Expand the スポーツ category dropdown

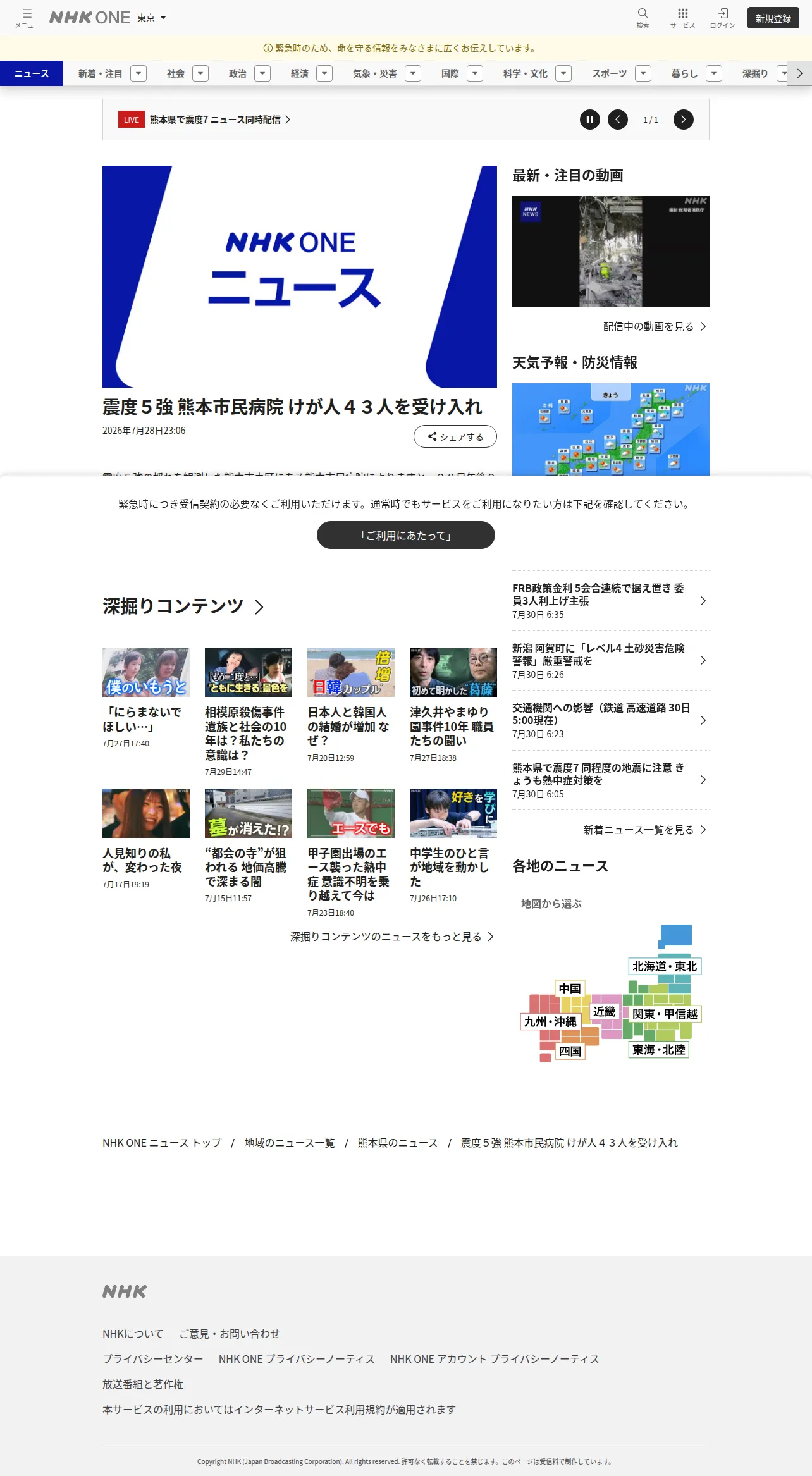[643, 73]
